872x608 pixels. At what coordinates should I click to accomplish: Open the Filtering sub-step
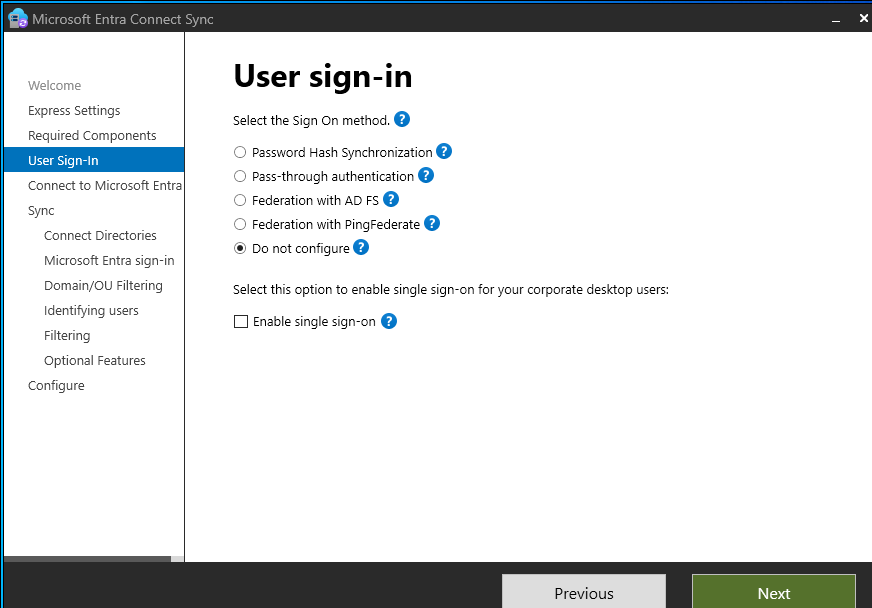pos(67,335)
